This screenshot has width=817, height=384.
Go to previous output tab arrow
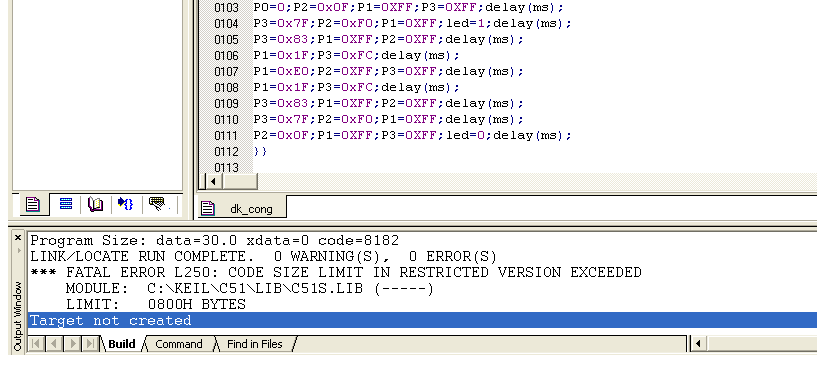pos(55,344)
